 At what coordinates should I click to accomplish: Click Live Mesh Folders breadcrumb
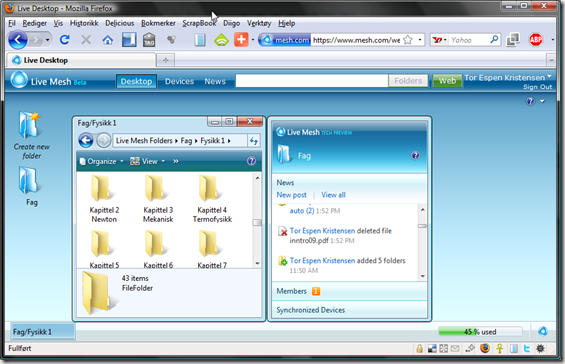coord(144,141)
